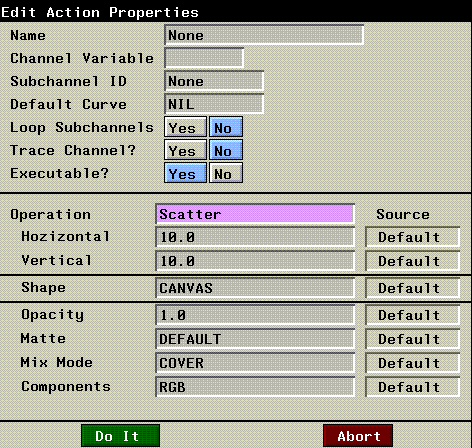Enable Trace Channel with Yes
Screen dimensions: 472x448
pyautogui.click(x=185, y=150)
